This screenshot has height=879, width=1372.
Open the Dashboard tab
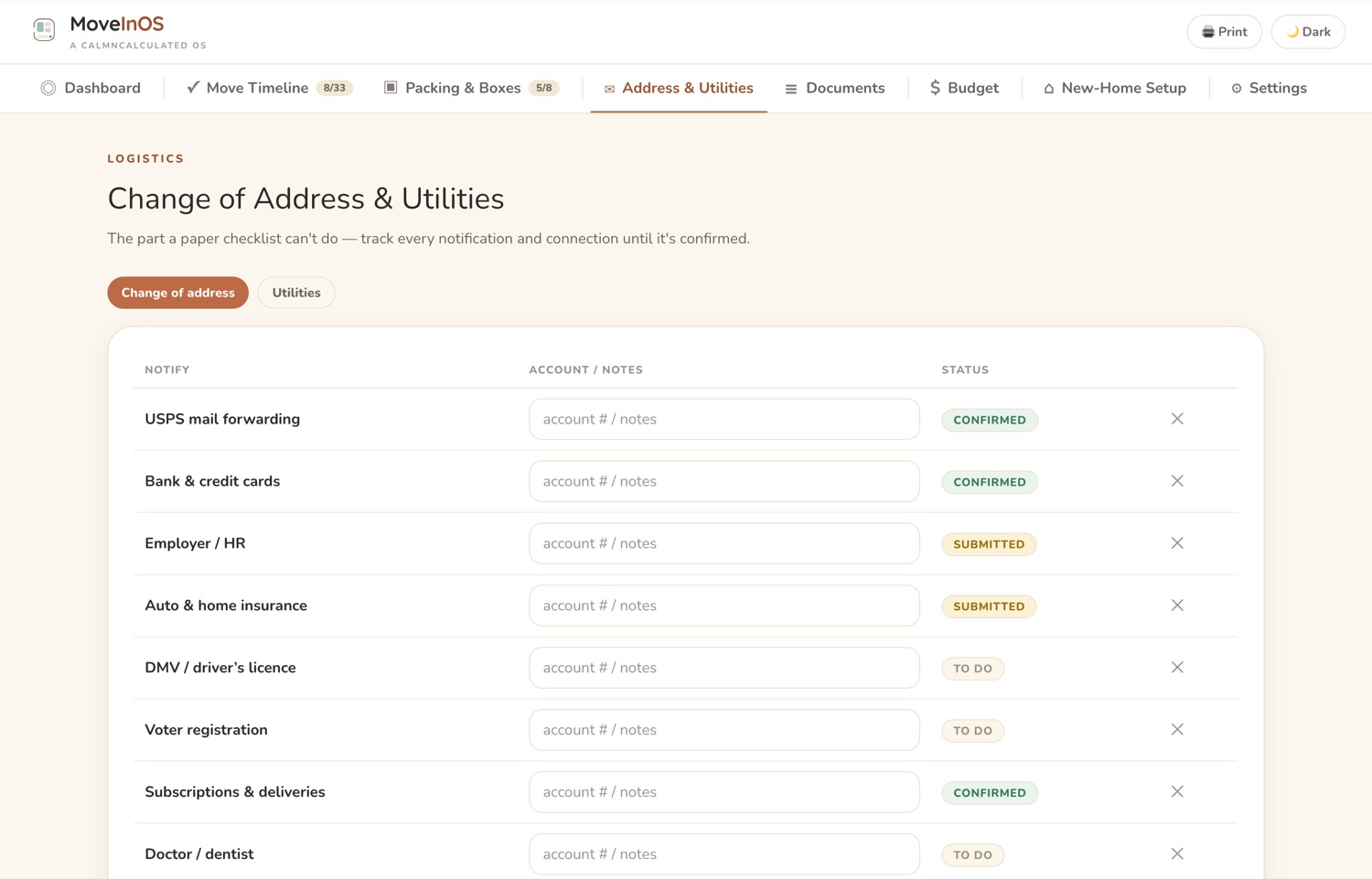pyautogui.click(x=91, y=88)
